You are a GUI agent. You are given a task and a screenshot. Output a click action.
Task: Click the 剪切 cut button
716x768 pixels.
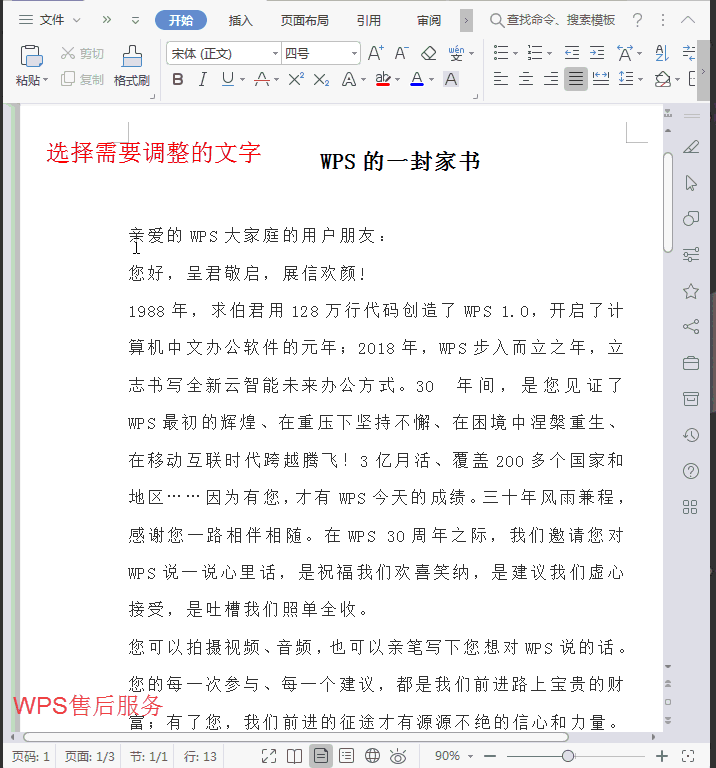pyautogui.click(x=82, y=53)
